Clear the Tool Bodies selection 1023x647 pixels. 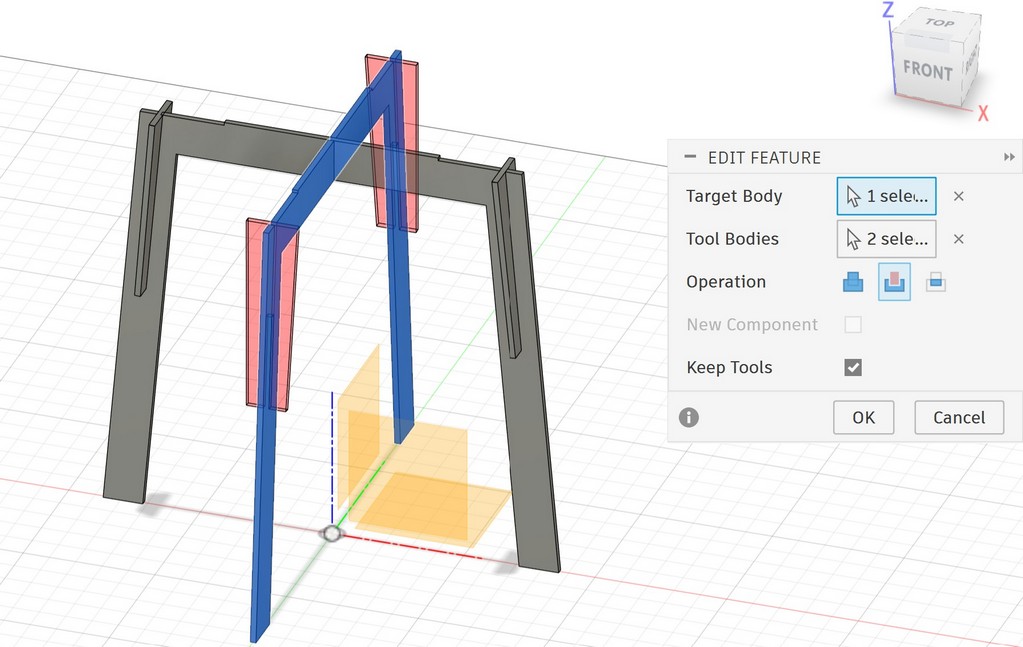click(x=958, y=239)
